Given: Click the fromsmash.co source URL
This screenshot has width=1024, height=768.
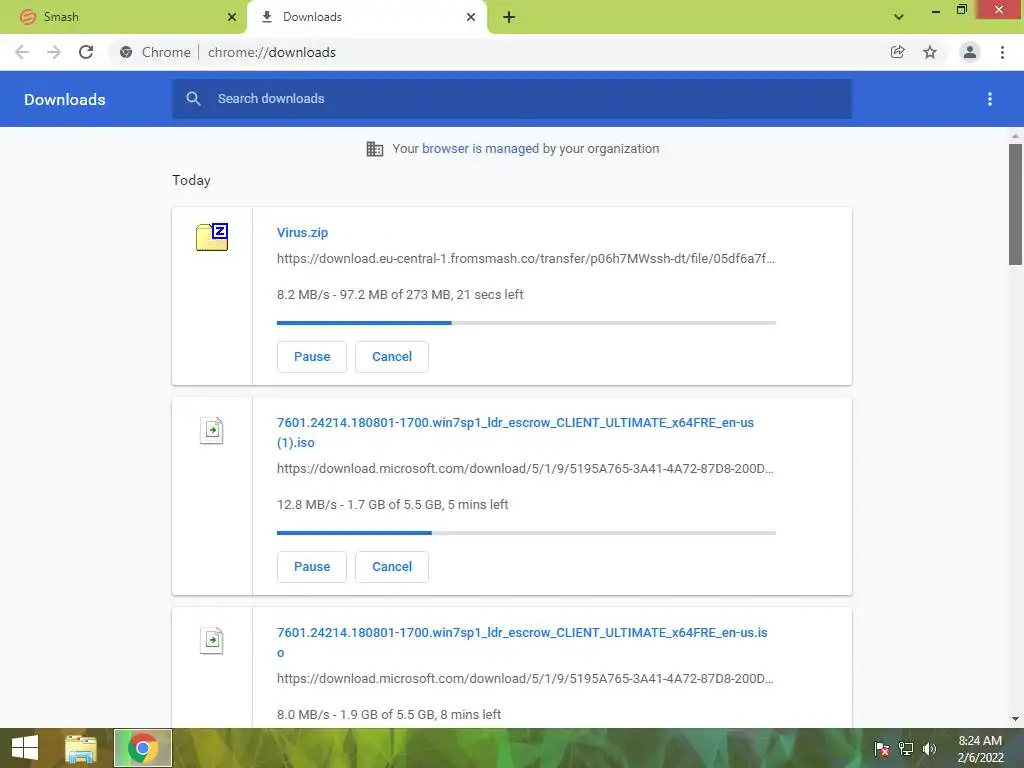Looking at the screenshot, I should [526, 259].
